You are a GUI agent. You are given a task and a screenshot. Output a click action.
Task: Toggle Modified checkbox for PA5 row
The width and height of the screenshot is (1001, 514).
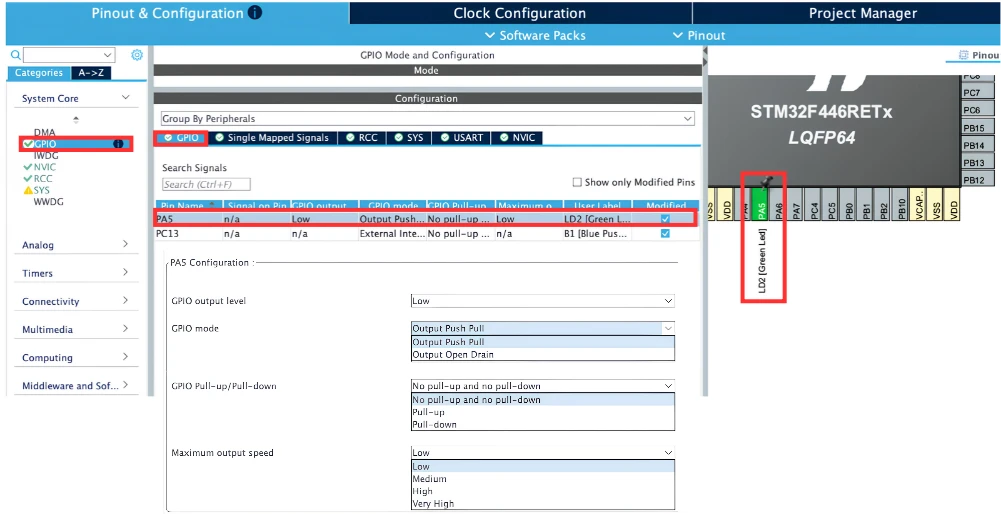tap(665, 219)
